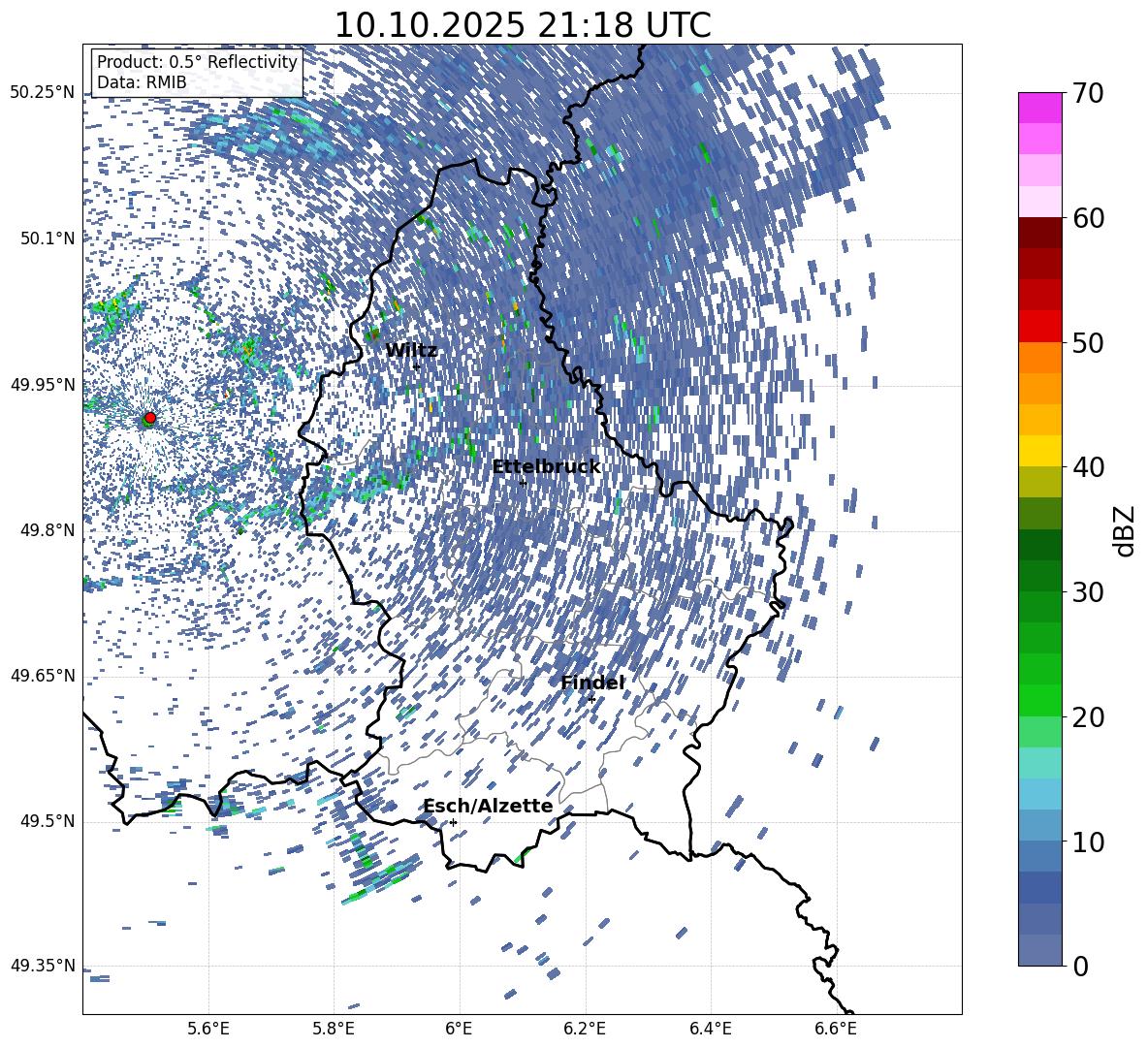Click the 49.5°N latitude label

pyautogui.click(x=48, y=821)
